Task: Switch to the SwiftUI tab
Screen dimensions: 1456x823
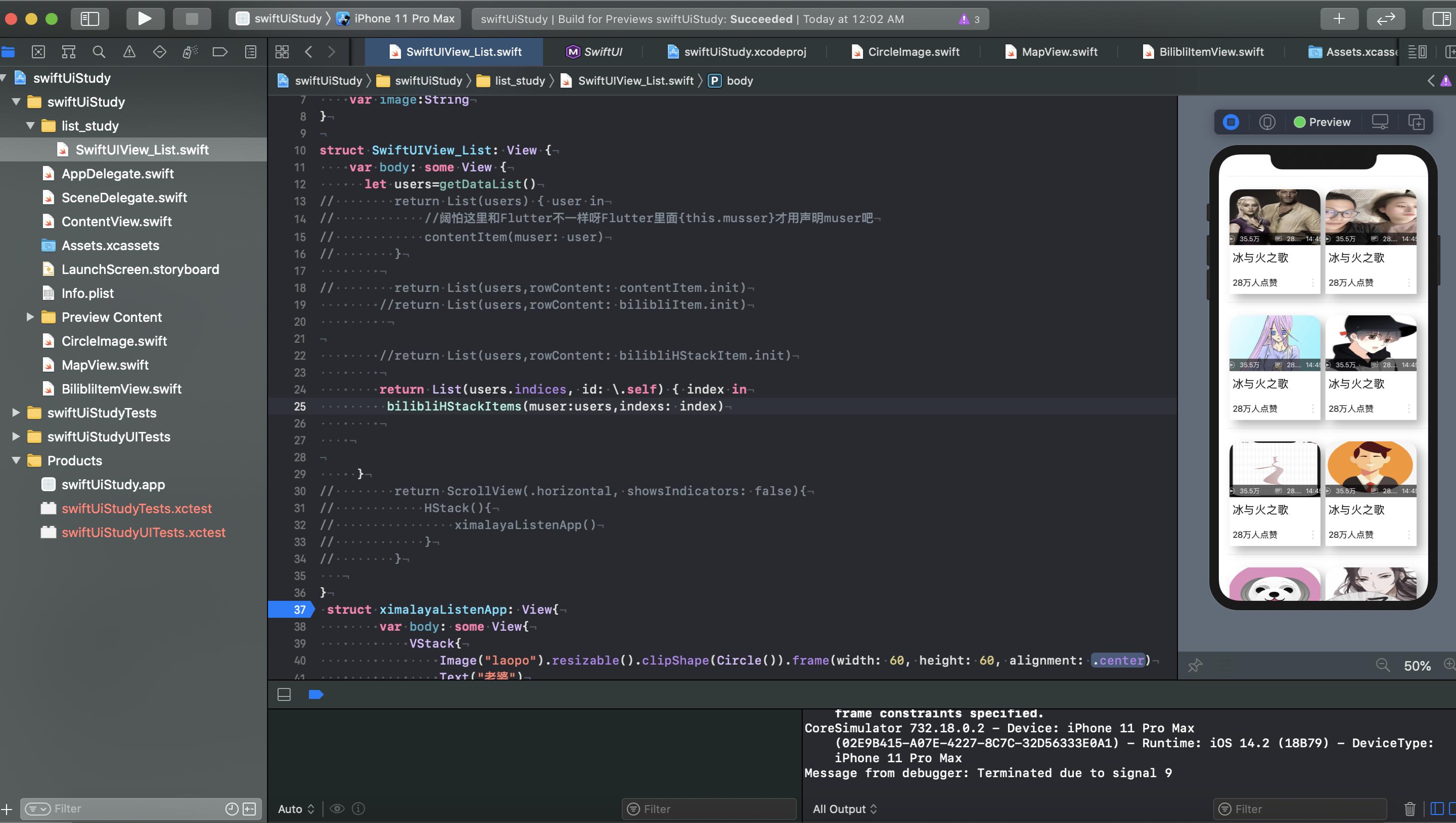Action: [x=594, y=52]
